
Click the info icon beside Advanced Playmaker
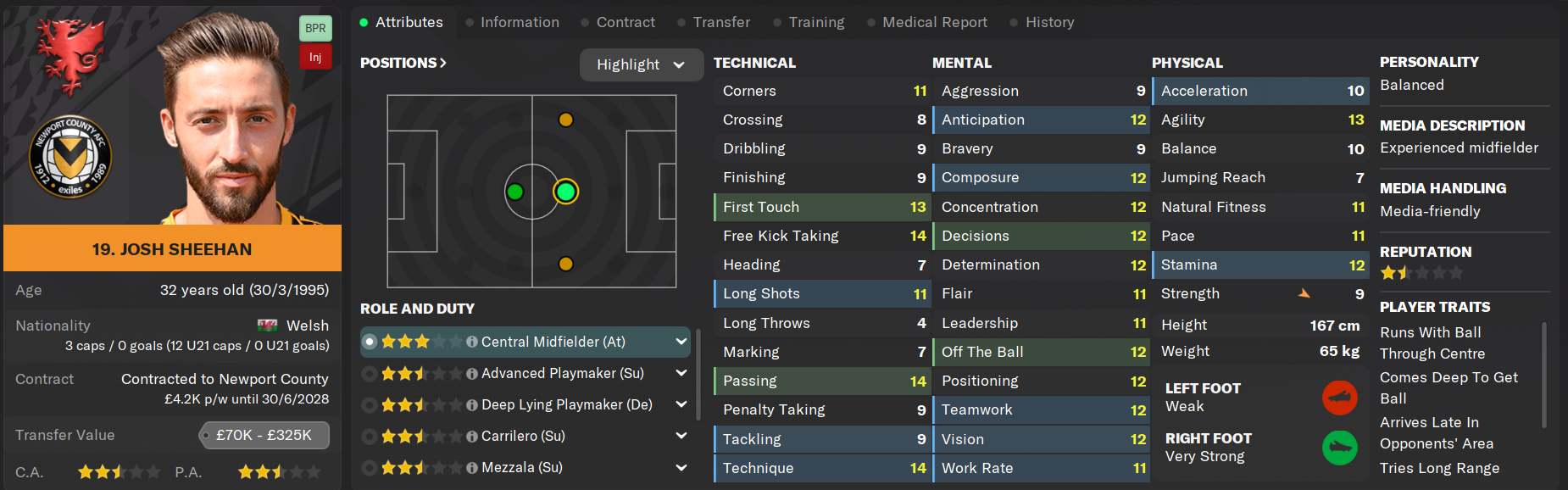[x=472, y=373]
